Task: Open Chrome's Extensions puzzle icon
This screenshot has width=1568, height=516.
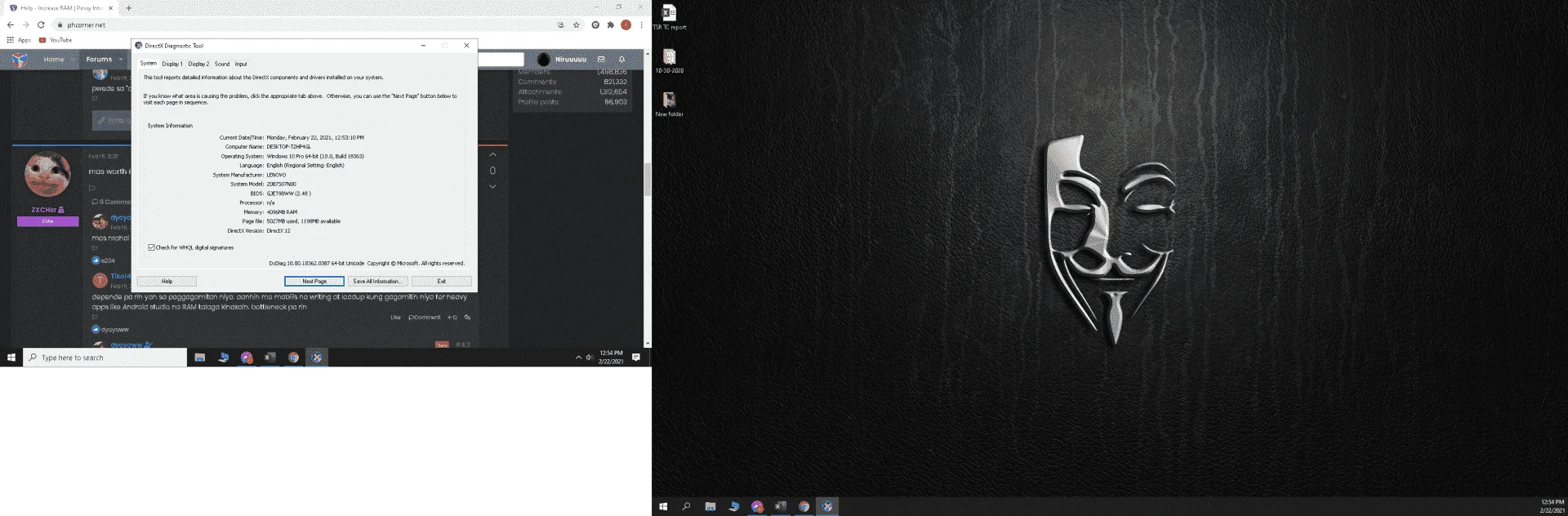Action: click(610, 24)
